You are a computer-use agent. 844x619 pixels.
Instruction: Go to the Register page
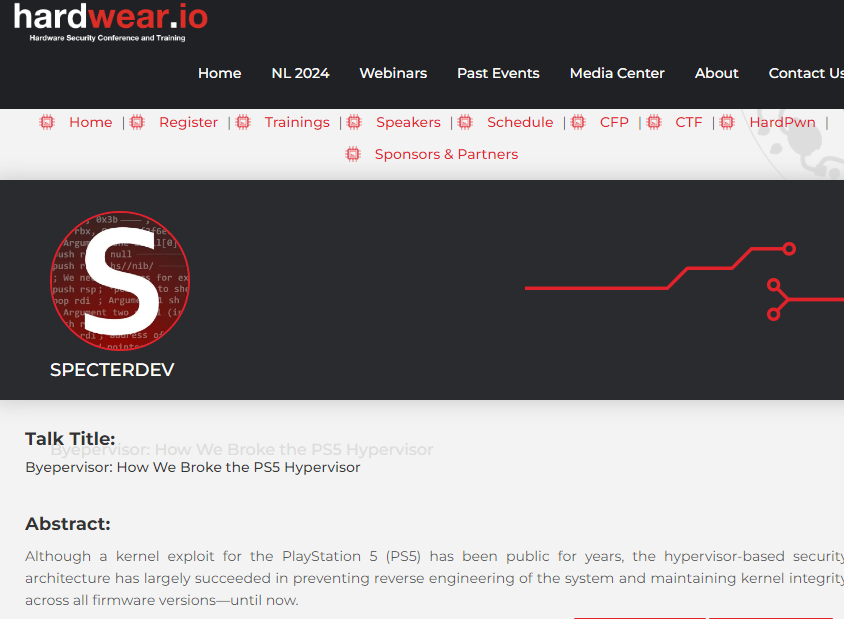tap(188, 122)
